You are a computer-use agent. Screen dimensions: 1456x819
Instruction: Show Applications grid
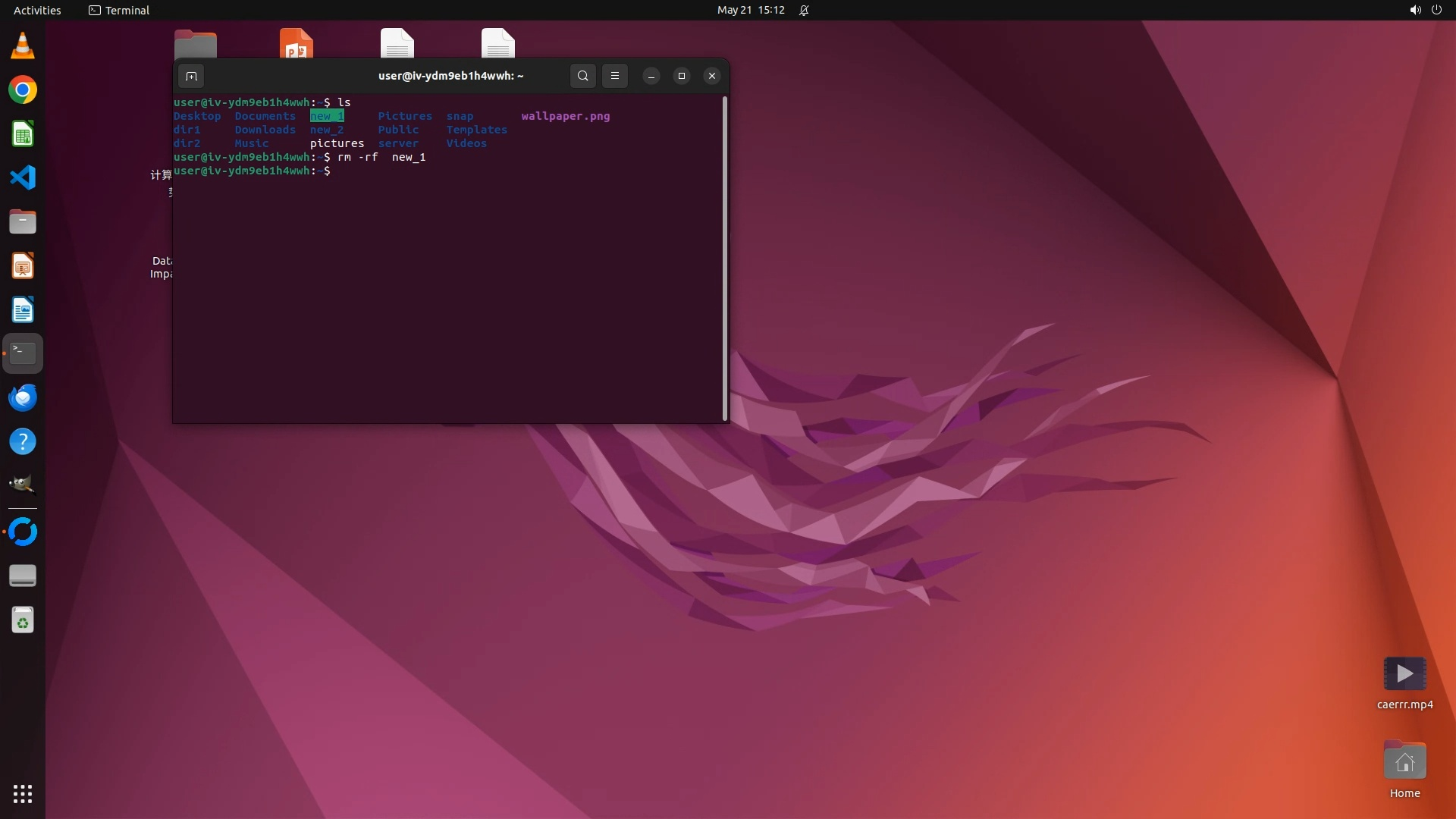click(x=23, y=794)
